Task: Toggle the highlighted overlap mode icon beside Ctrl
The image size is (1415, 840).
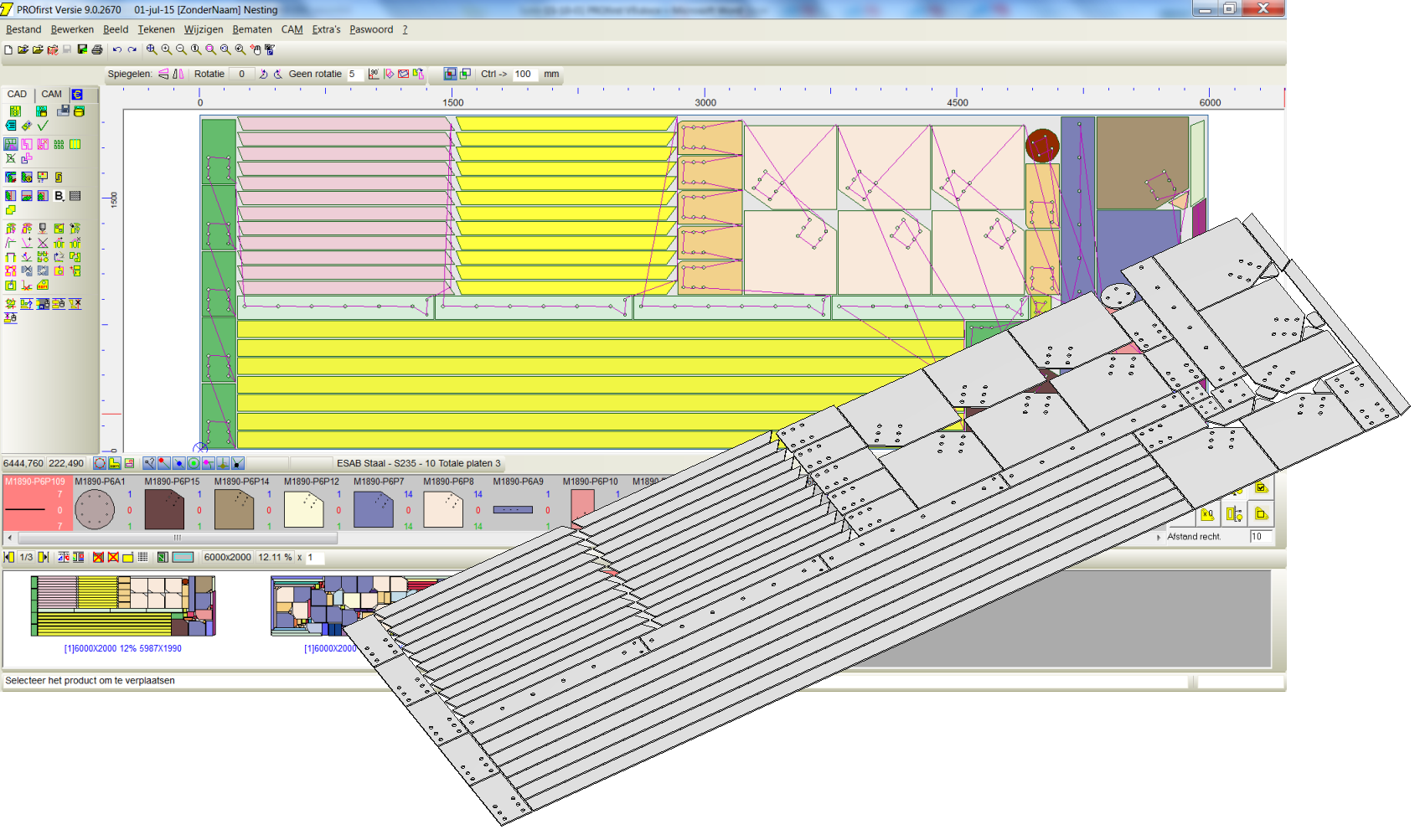Action: tap(451, 74)
